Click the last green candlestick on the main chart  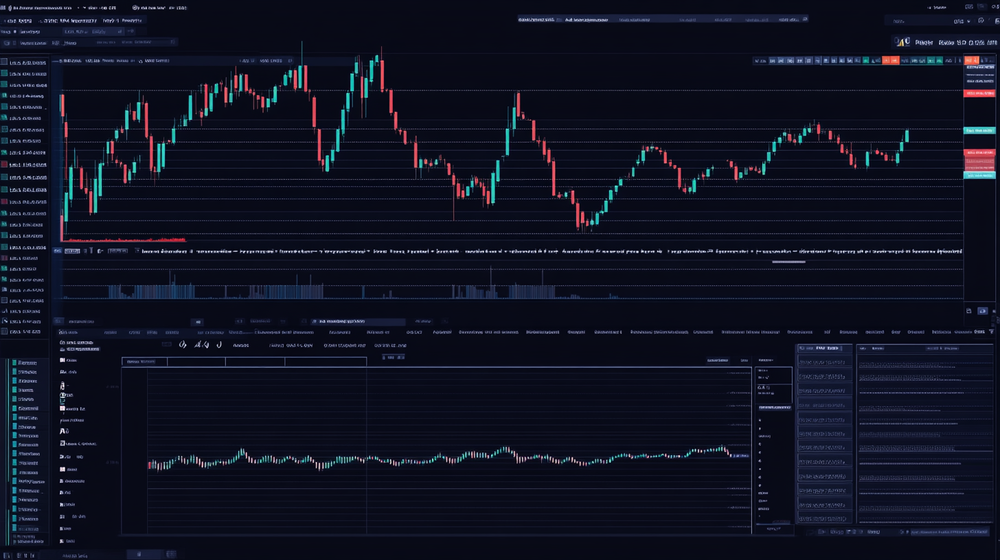[x=906, y=137]
